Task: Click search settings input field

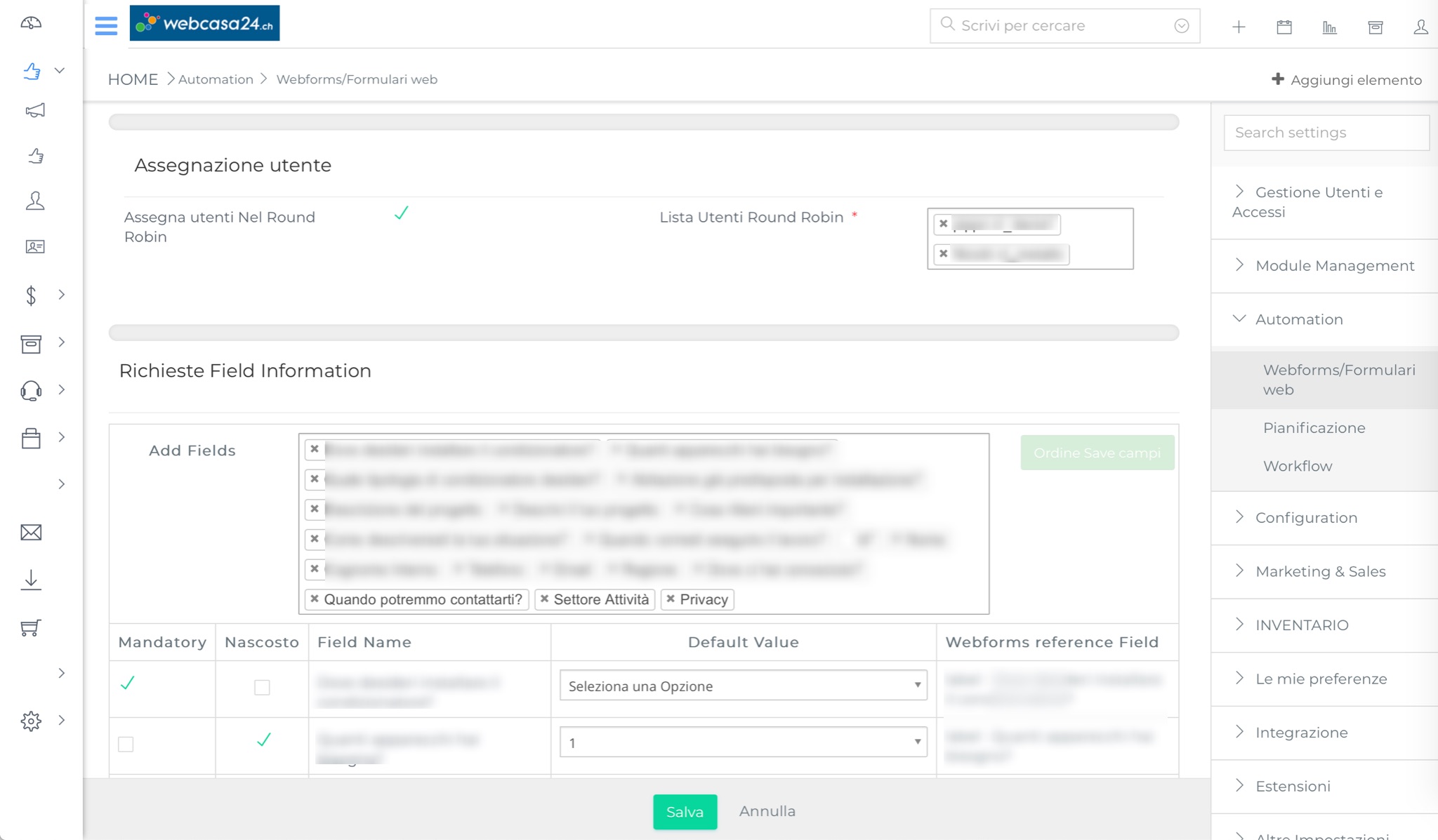Action: click(1326, 132)
